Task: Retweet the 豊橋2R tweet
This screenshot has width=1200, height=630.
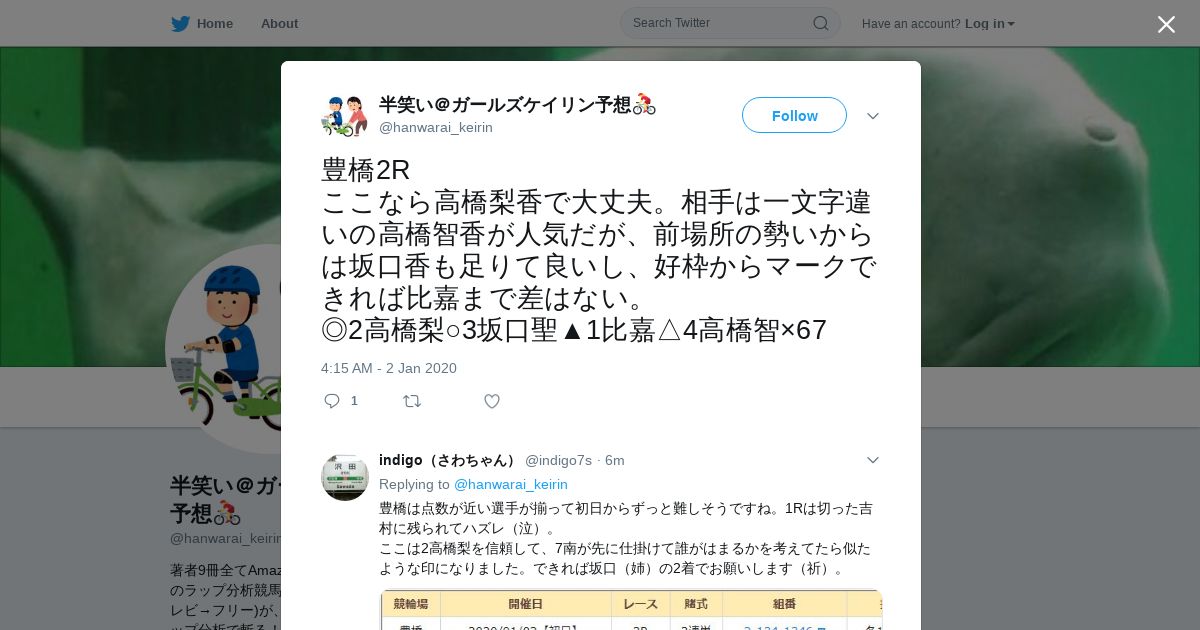Action: (x=412, y=401)
